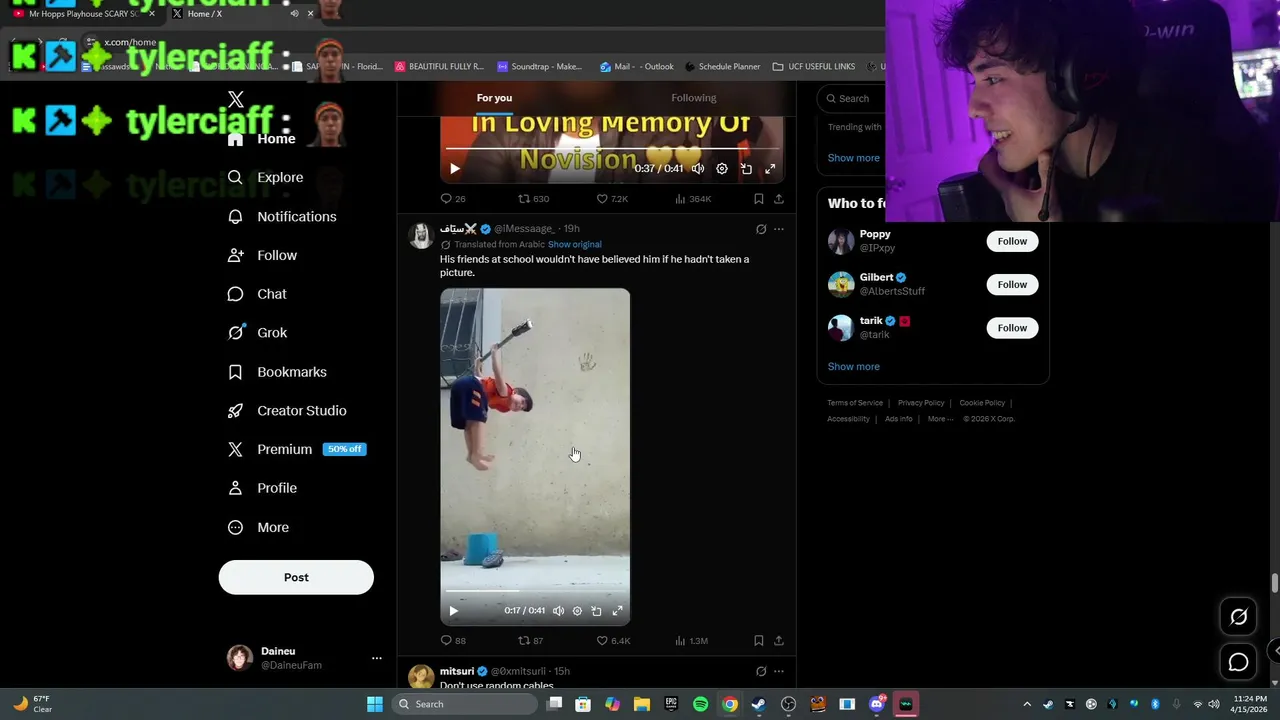Expand the footer More menu
The height and width of the screenshot is (720, 1280).
[940, 419]
